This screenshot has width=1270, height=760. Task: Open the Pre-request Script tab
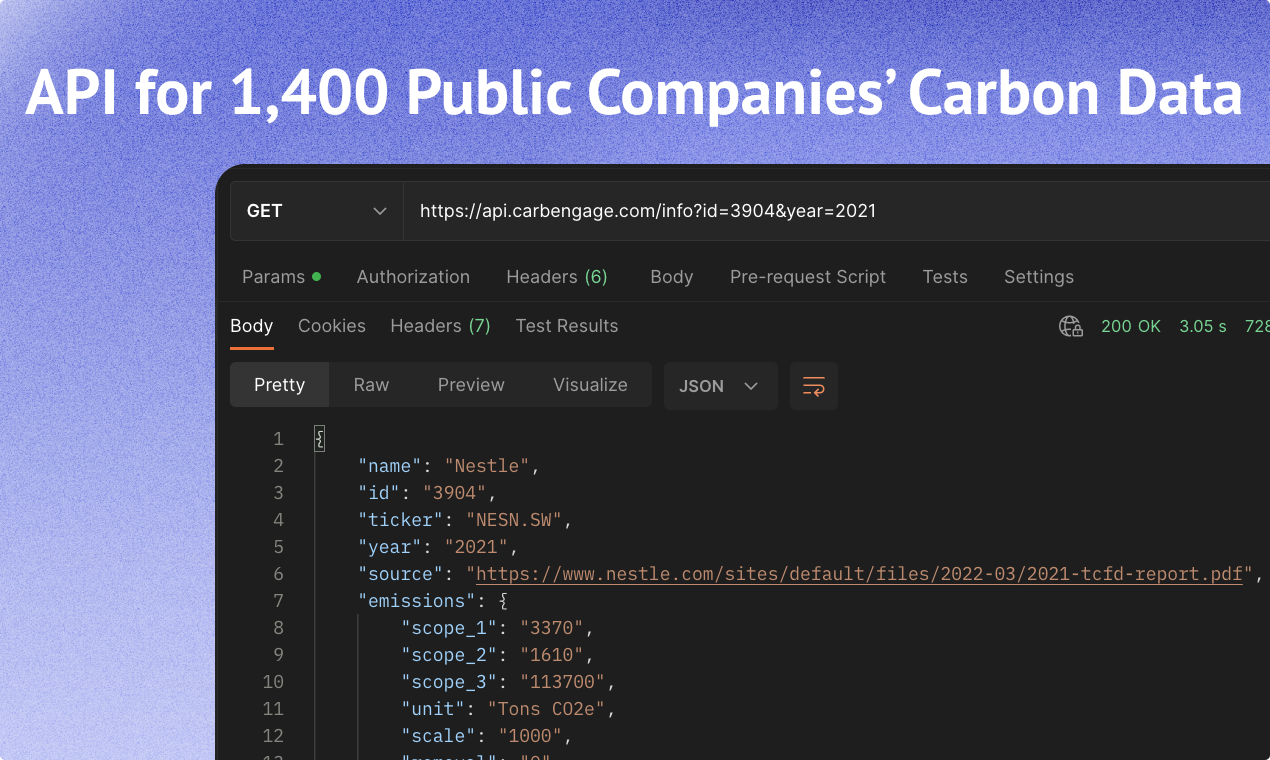click(x=808, y=277)
